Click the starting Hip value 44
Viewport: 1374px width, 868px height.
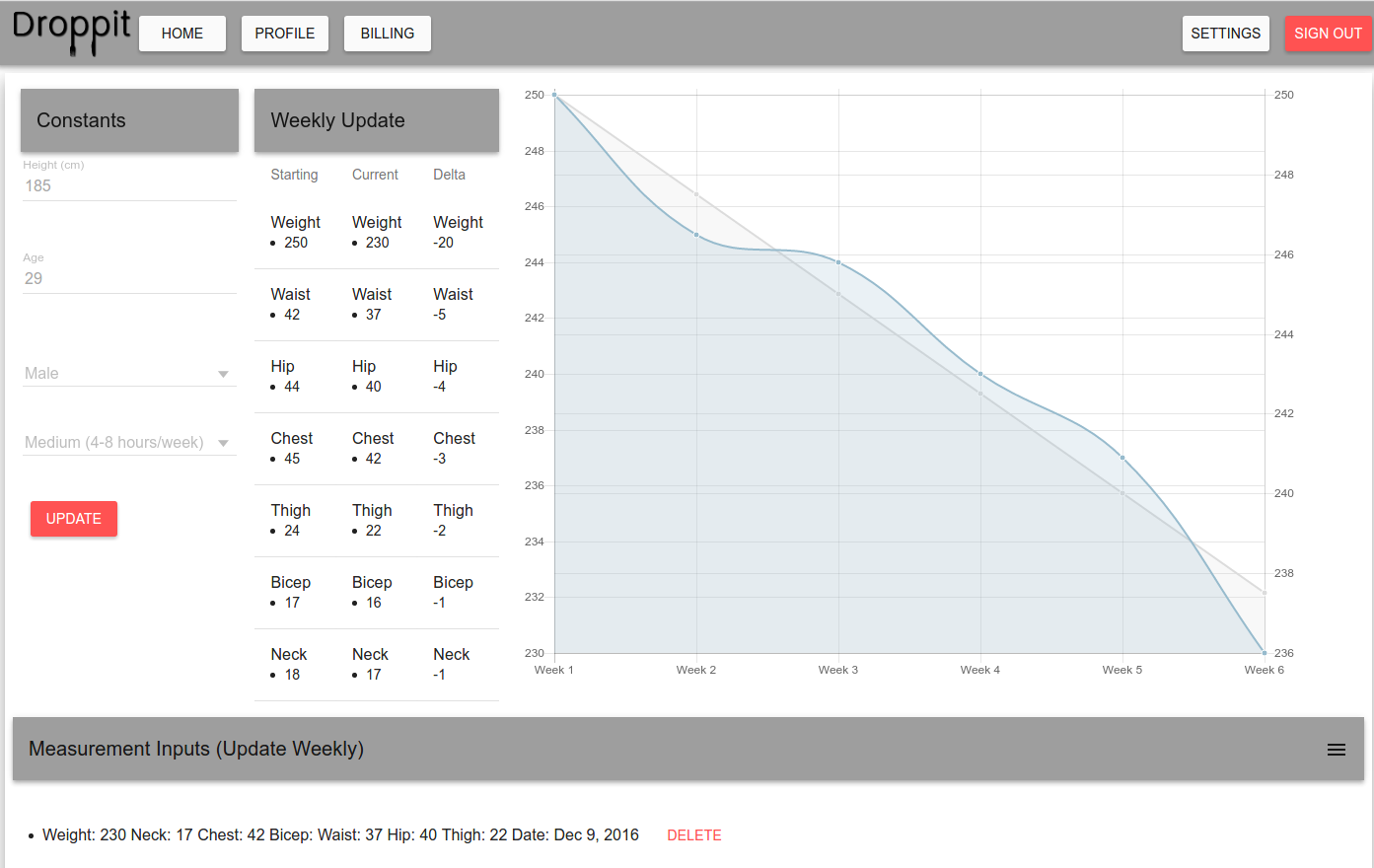point(292,387)
